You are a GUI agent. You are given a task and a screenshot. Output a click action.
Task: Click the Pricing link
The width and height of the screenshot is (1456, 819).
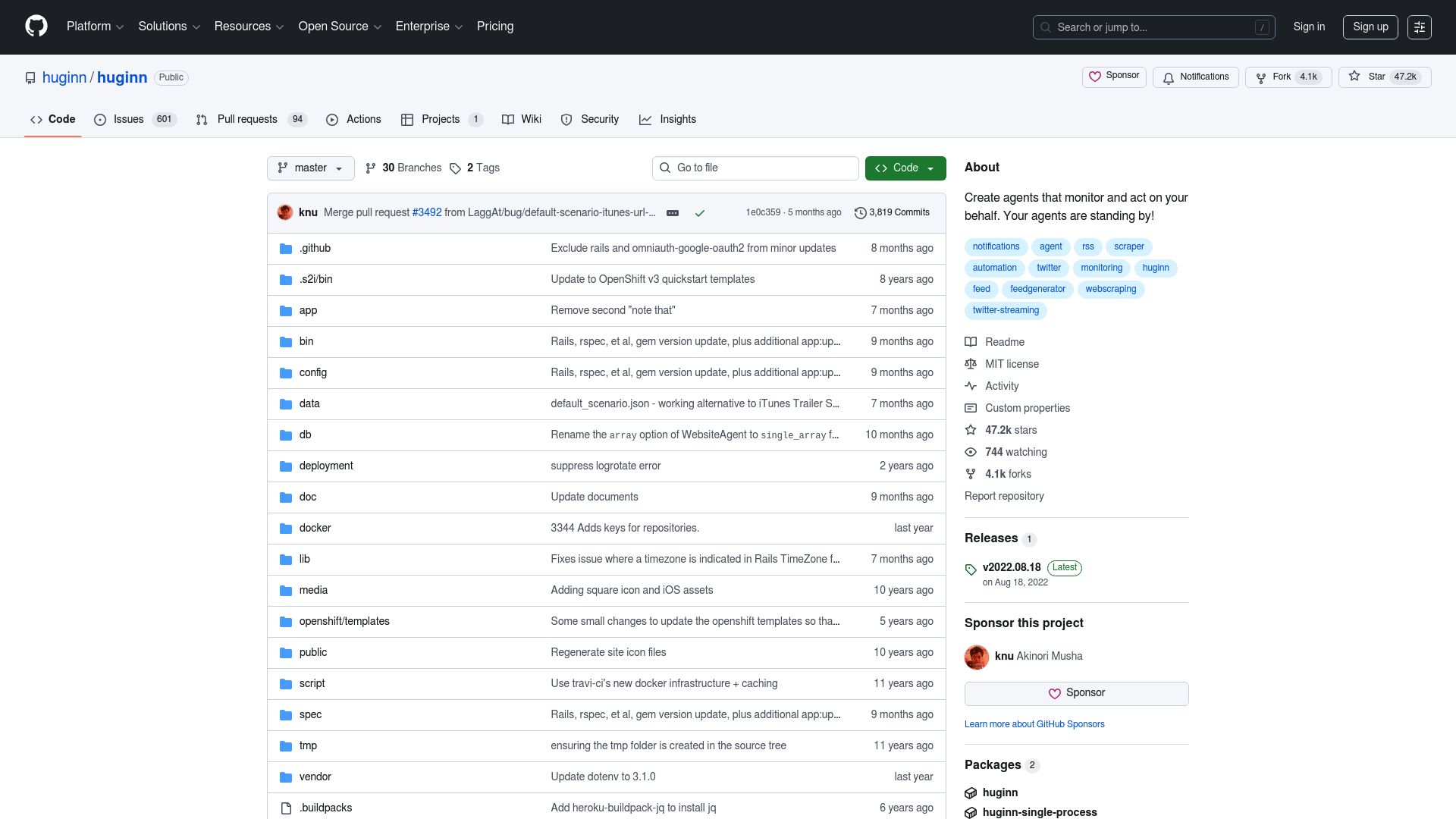click(495, 27)
